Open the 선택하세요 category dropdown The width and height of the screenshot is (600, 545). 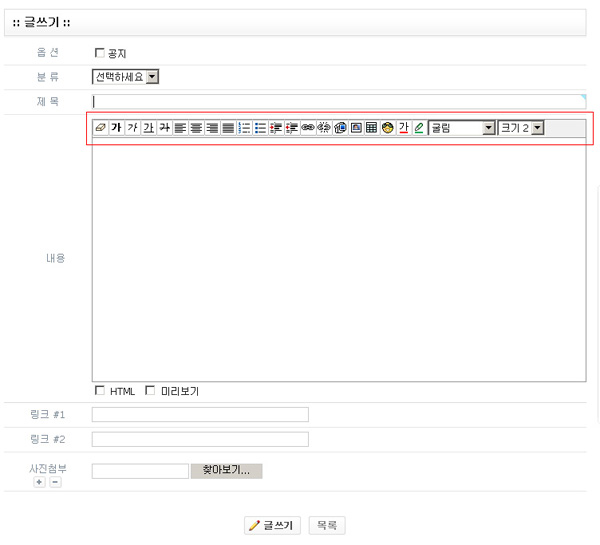click(125, 77)
